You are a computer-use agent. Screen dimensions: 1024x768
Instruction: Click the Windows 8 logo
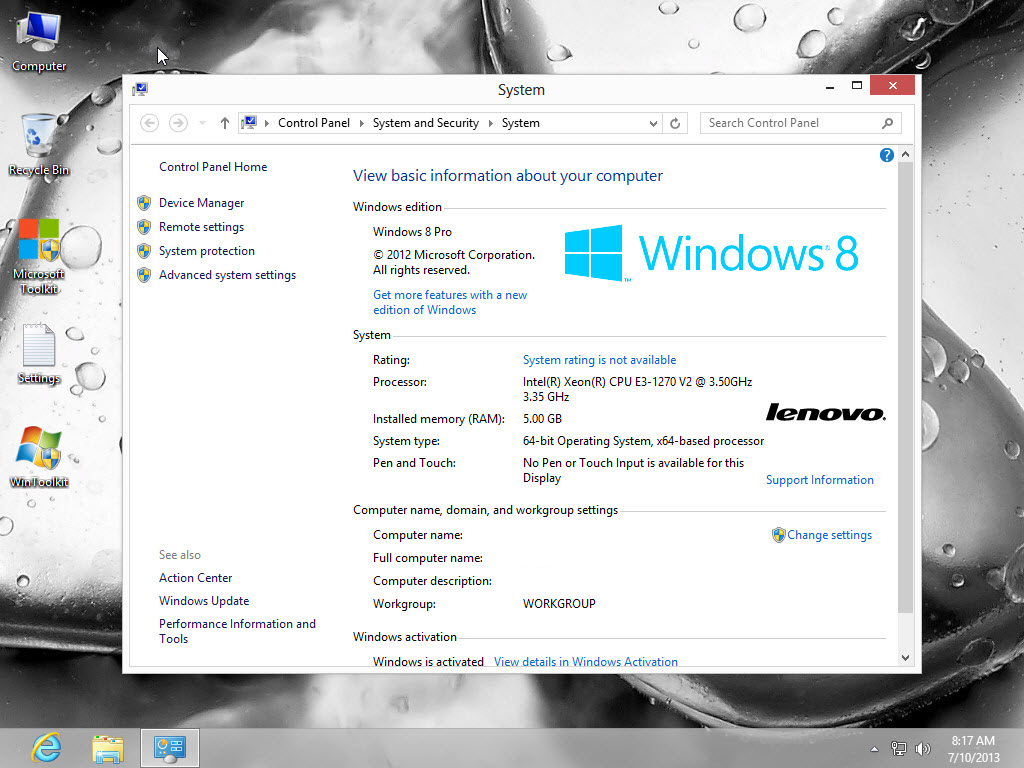(711, 253)
